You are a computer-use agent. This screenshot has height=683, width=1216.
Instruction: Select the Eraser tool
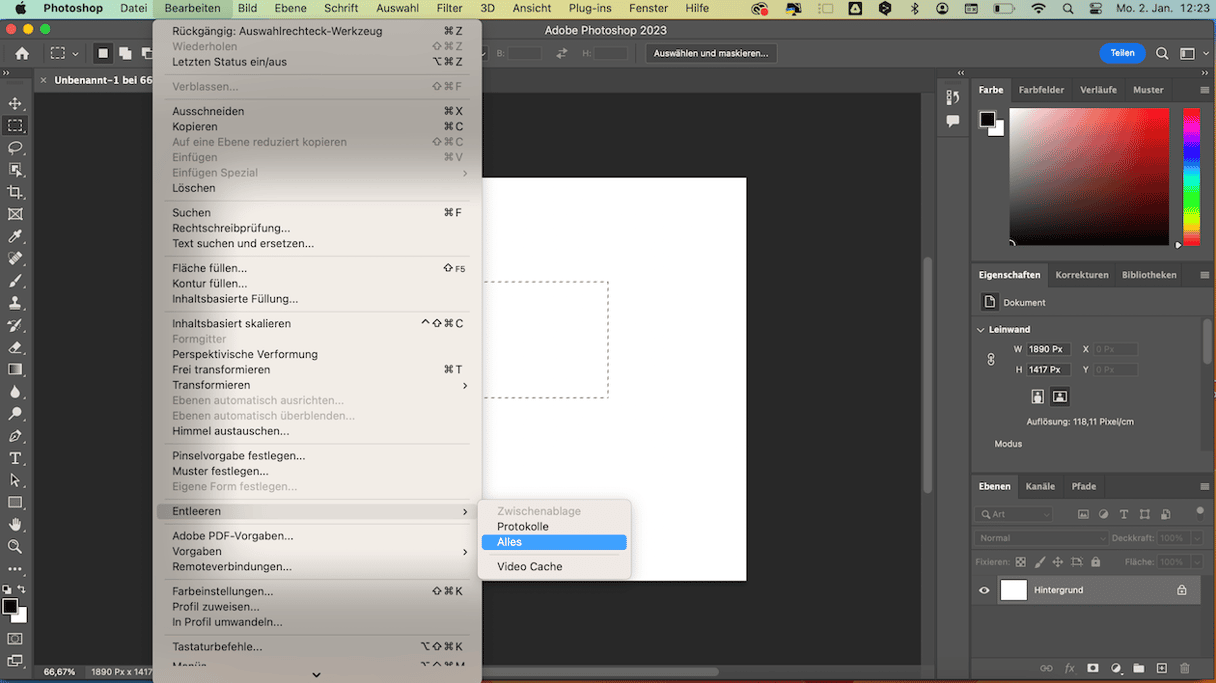[15, 347]
